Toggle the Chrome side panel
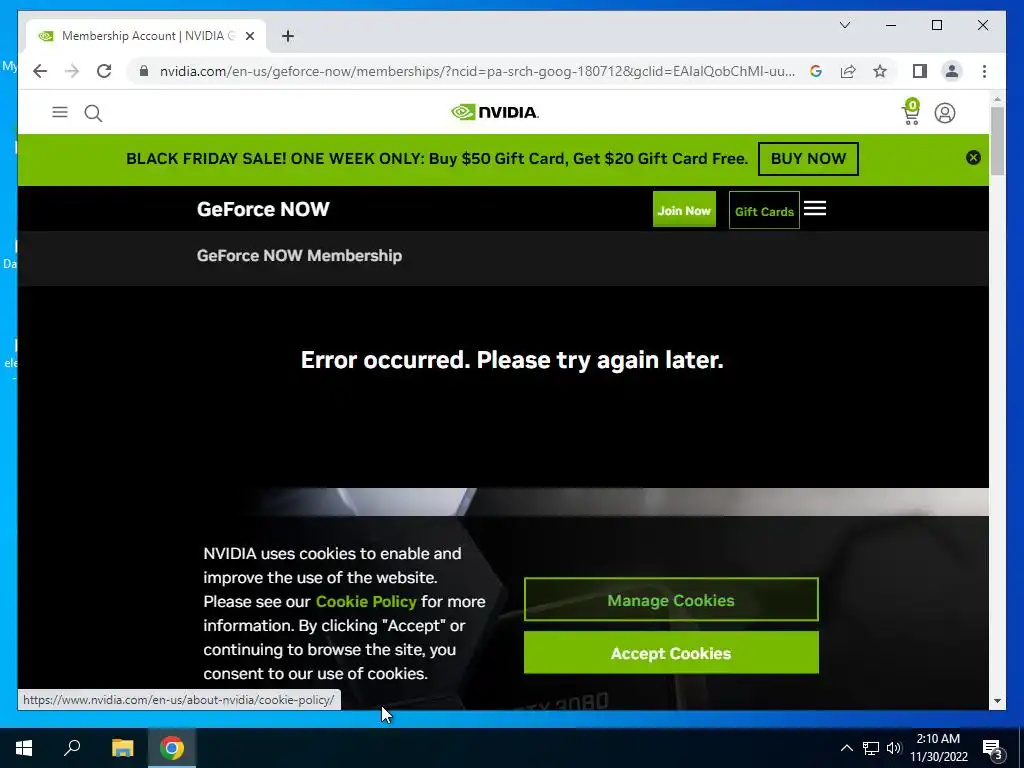This screenshot has height=768, width=1024. click(x=920, y=71)
